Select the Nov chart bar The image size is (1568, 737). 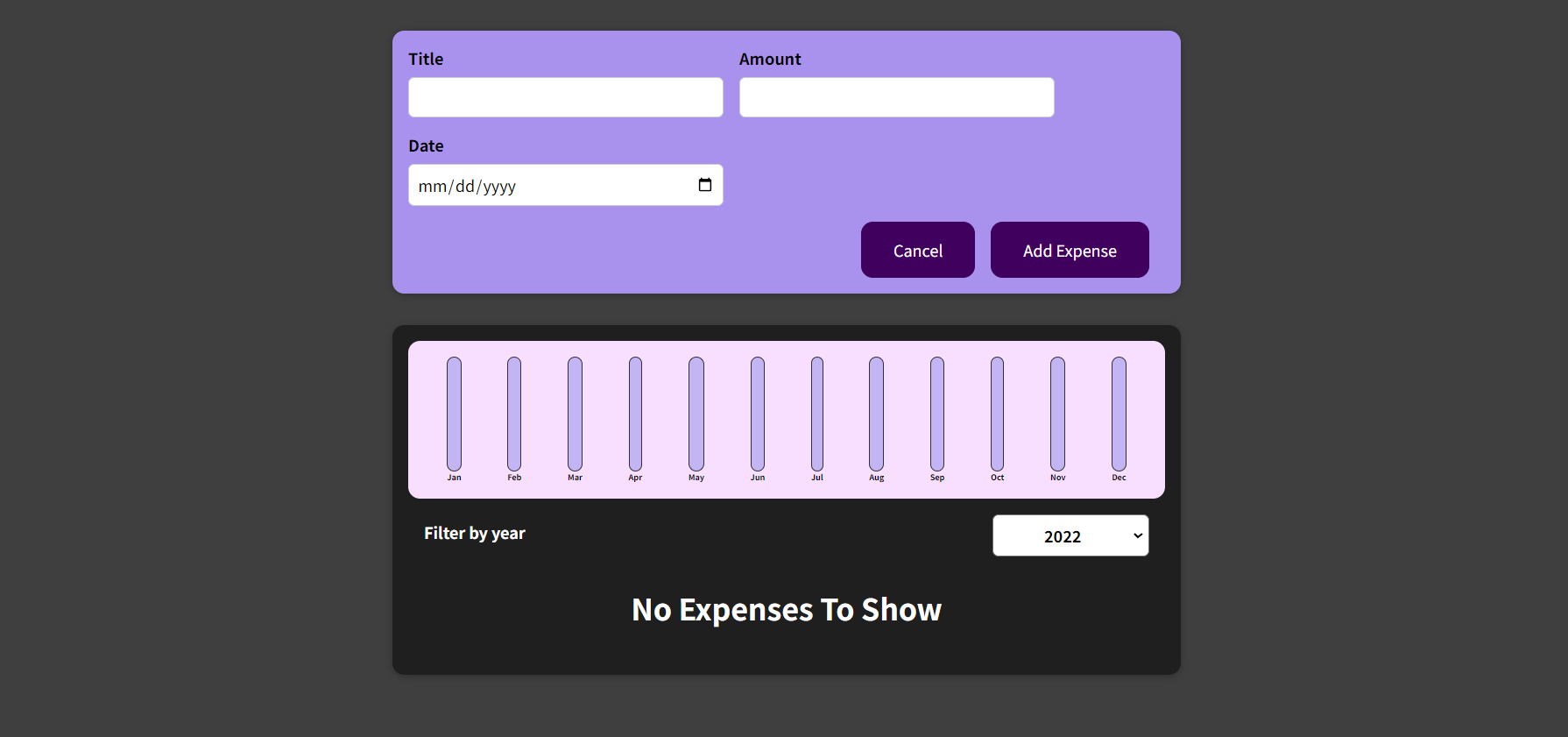point(1058,414)
